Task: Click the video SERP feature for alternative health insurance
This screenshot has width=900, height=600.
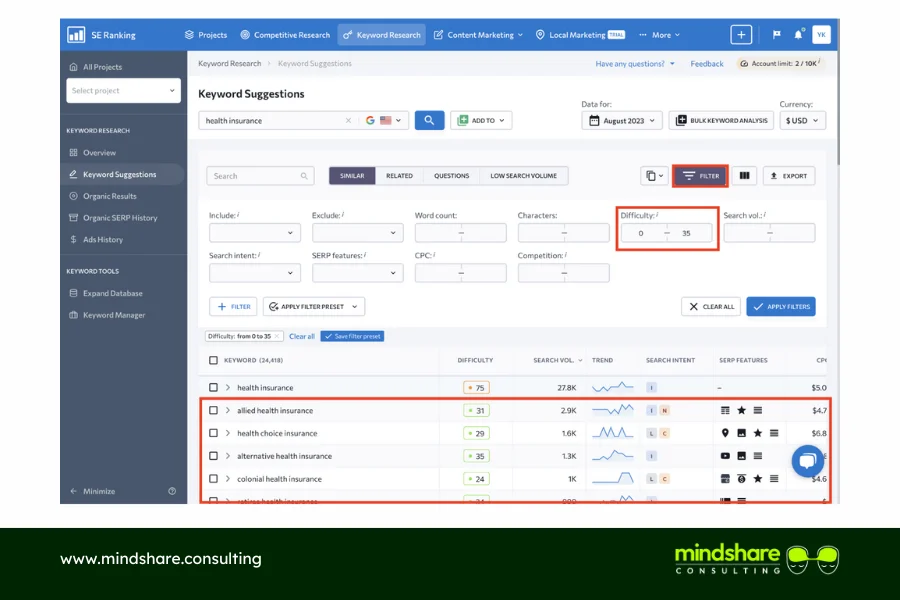Action: click(725, 456)
